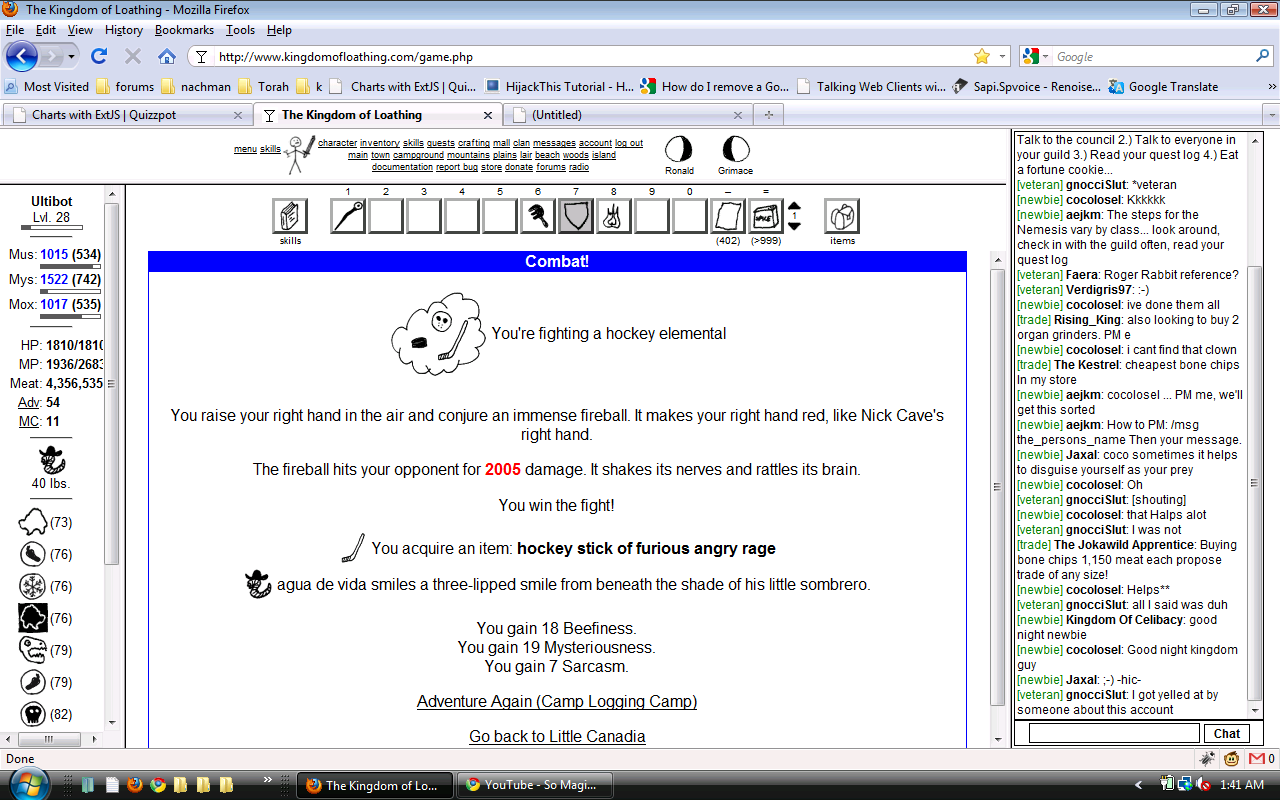Screen dimensions: 1280x800
Task: Open the campground link
Action: 418,155
